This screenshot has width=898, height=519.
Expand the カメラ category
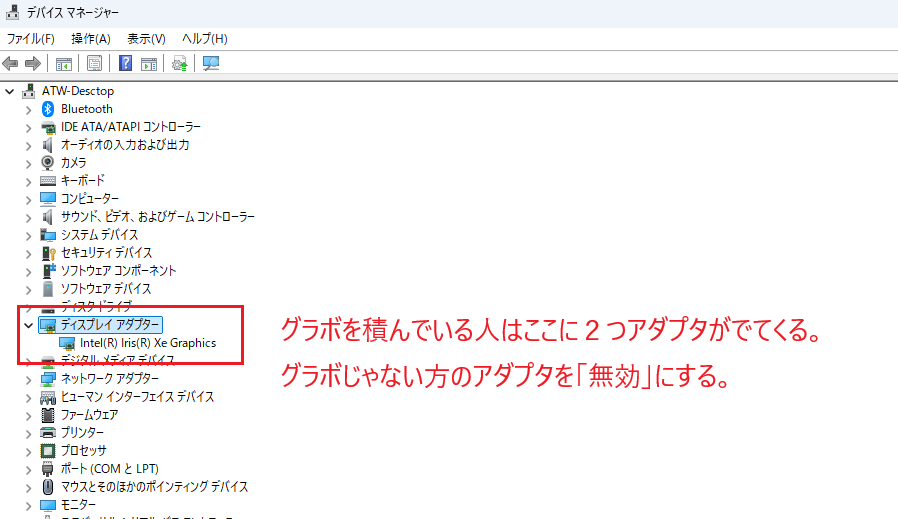click(29, 163)
